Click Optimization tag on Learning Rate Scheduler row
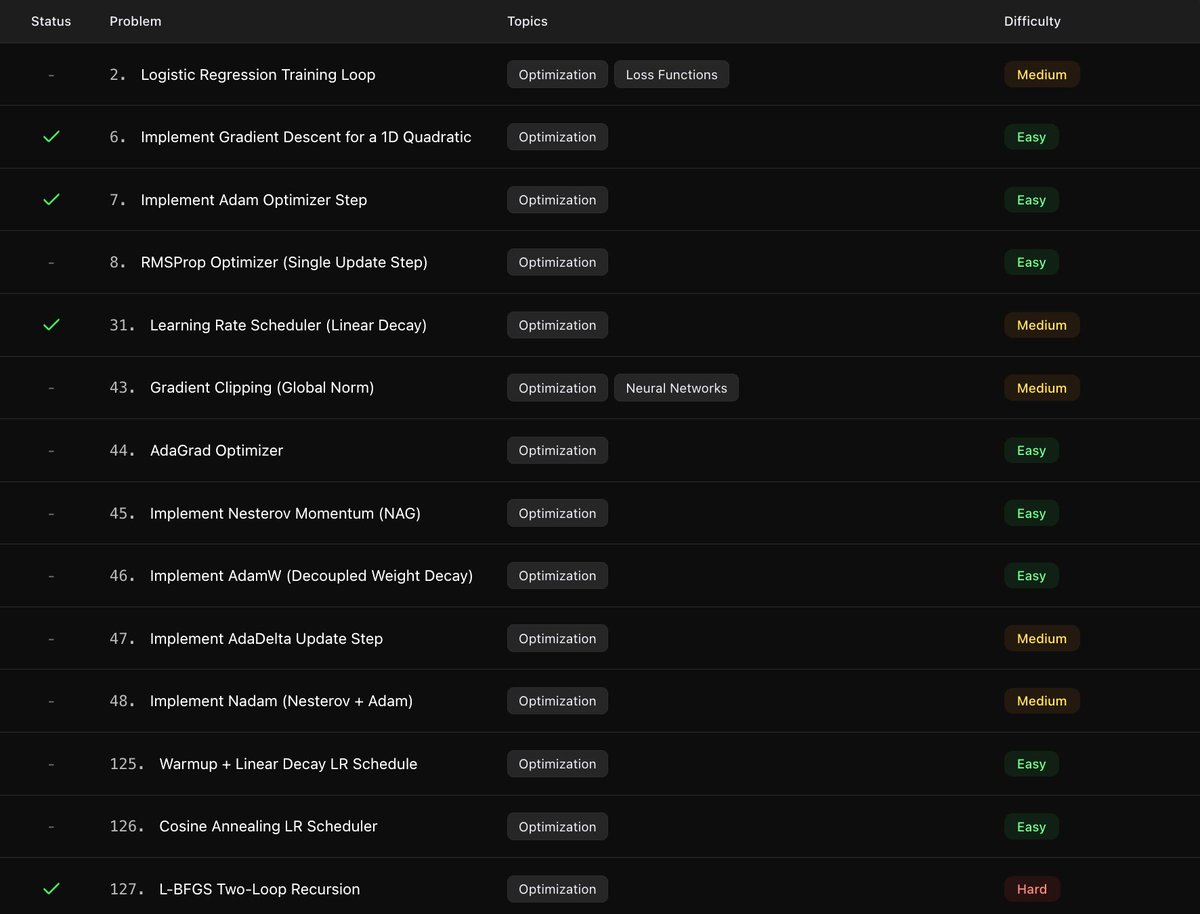The width and height of the screenshot is (1200, 914). [x=557, y=325]
